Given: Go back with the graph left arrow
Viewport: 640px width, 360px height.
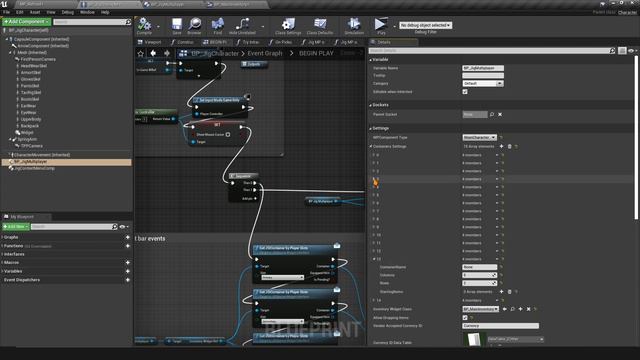Looking at the screenshot, I should tap(153, 53).
